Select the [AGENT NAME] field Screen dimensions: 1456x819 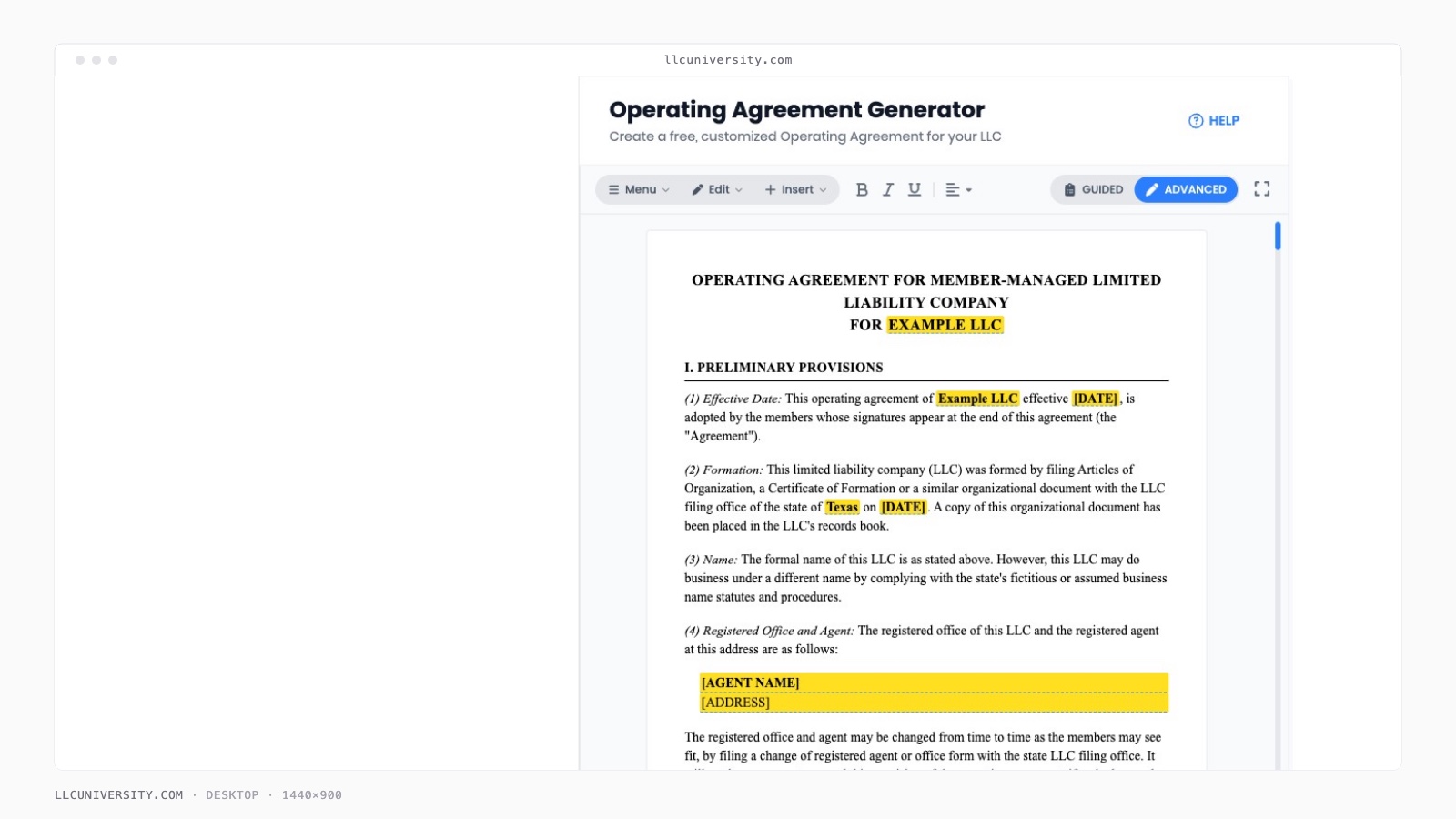coord(934,682)
